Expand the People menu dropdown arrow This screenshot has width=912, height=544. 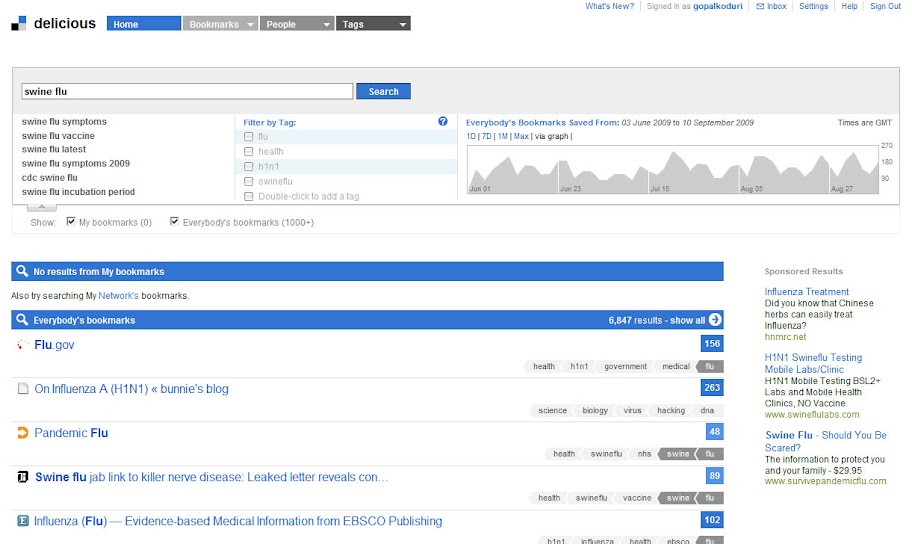pyautogui.click(x=326, y=24)
